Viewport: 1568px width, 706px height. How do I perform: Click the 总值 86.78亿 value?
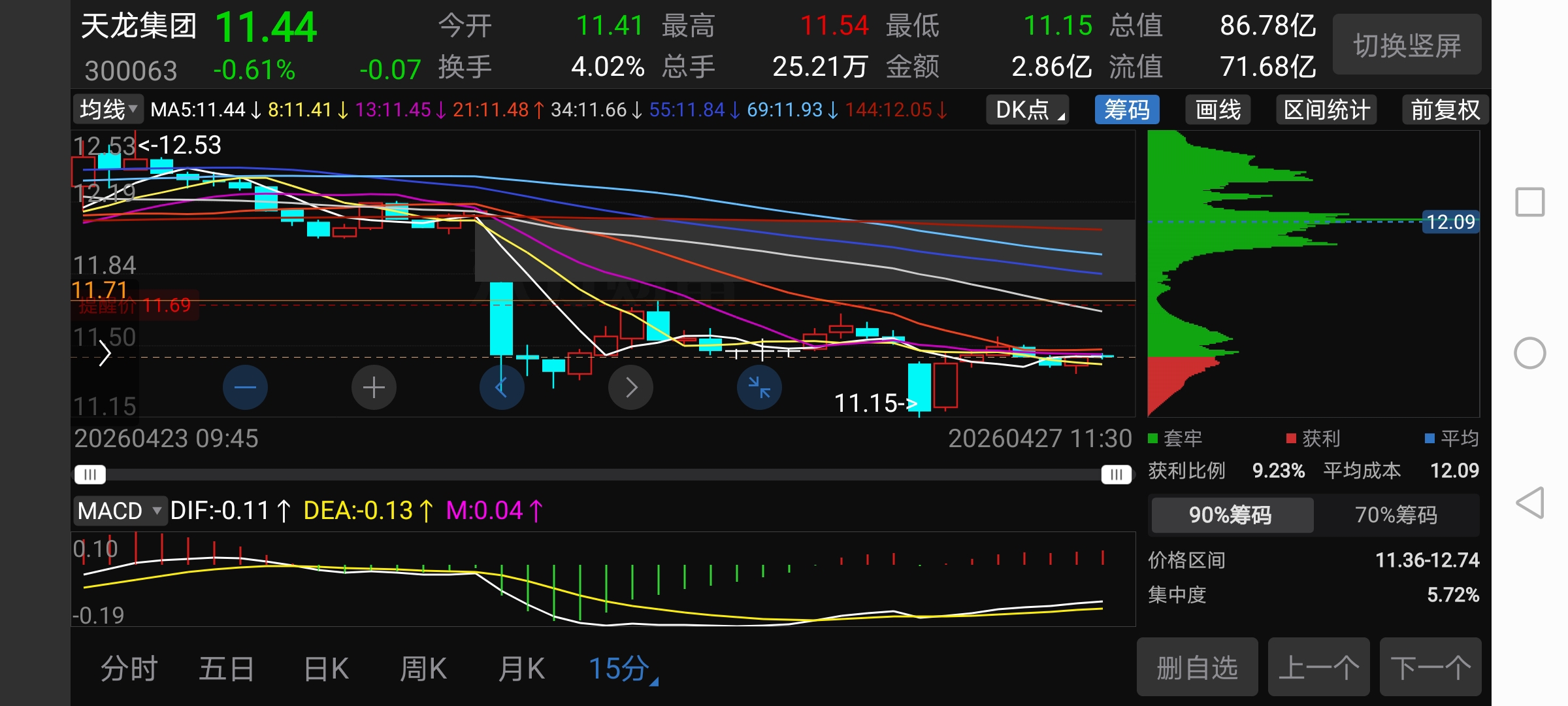(x=1268, y=26)
